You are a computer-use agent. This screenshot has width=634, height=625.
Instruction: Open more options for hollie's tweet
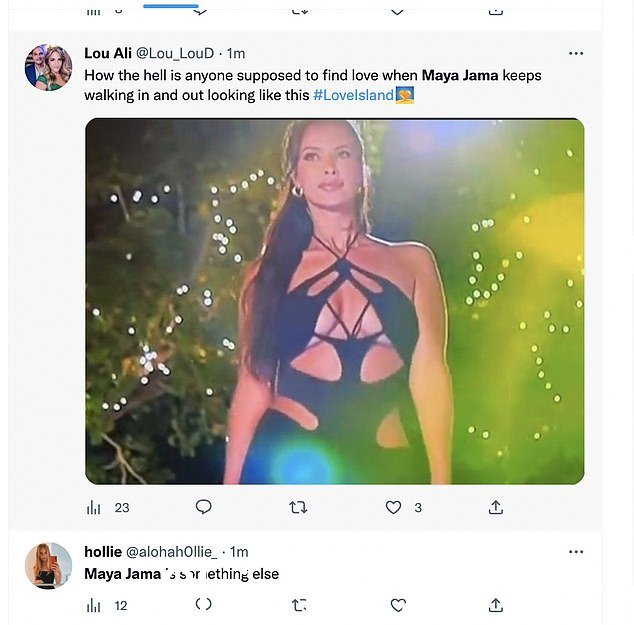pos(576,552)
